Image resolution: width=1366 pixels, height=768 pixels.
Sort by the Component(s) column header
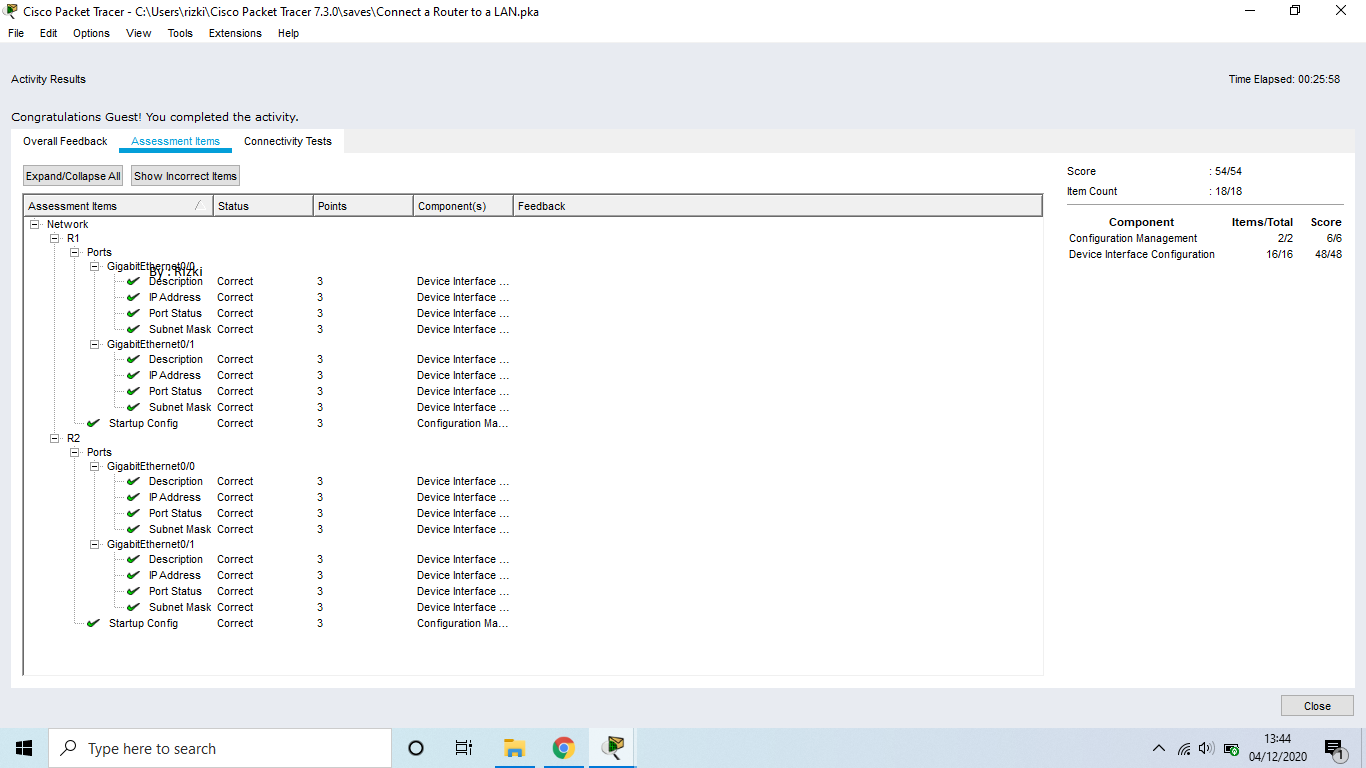(463, 206)
